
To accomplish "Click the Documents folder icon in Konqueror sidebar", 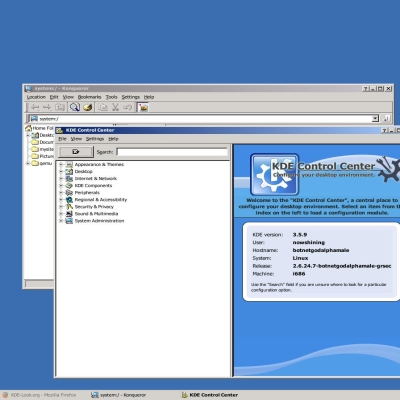I will 35,142.
